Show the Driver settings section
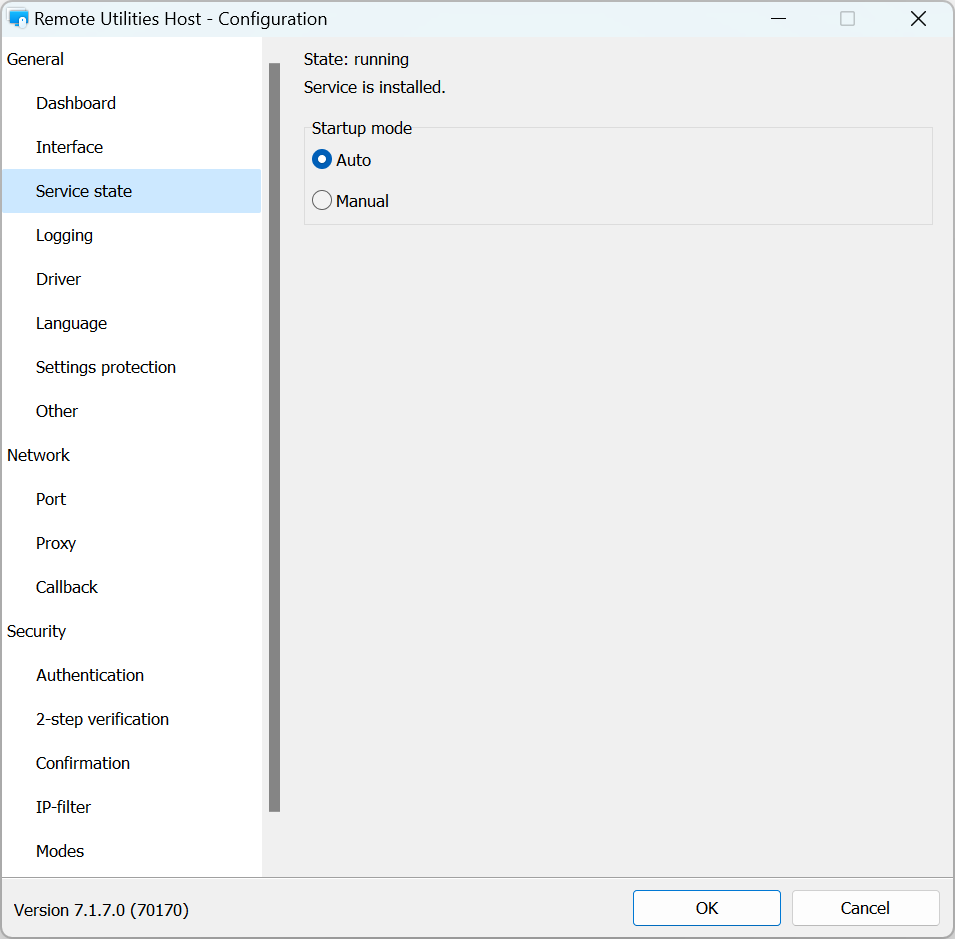 tap(58, 279)
